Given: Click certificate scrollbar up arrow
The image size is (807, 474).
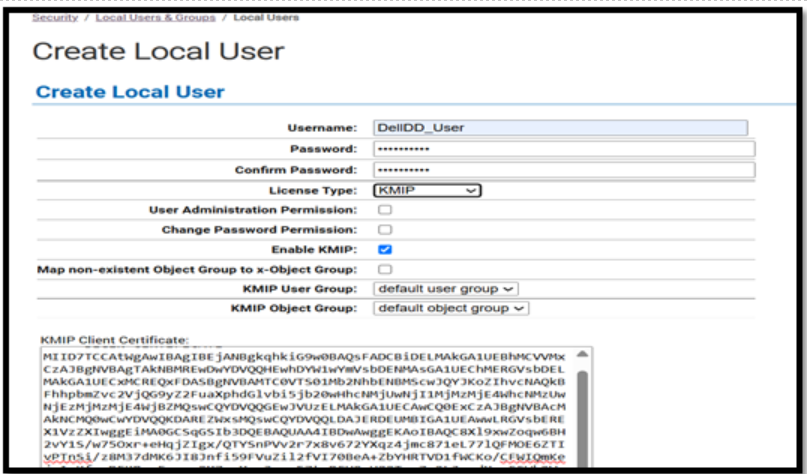Looking at the screenshot, I should pyautogui.click(x=582, y=354).
